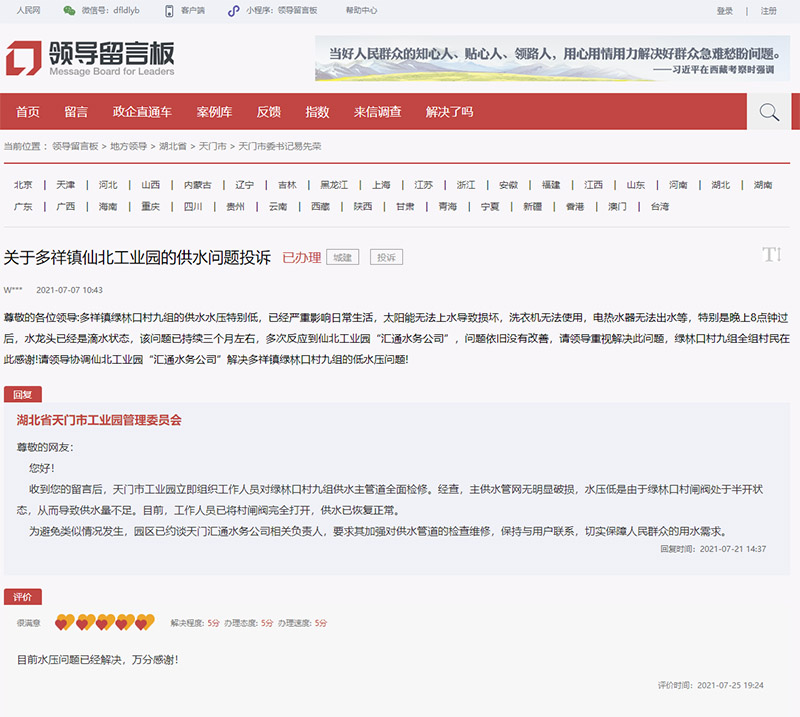Go to 天门市 in breadcrumb
The height and width of the screenshot is (717, 800).
(212, 146)
